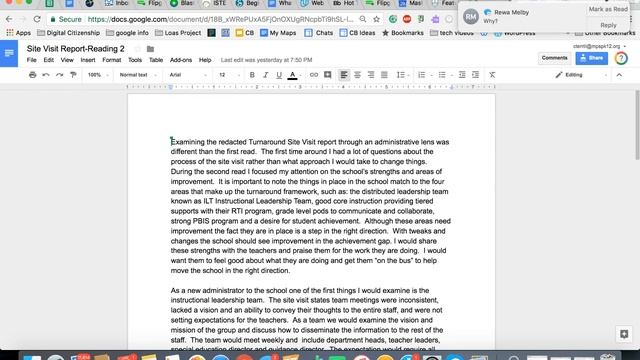640x360 pixels.
Task: Toggle italic formatting
Action: (x=265, y=75)
